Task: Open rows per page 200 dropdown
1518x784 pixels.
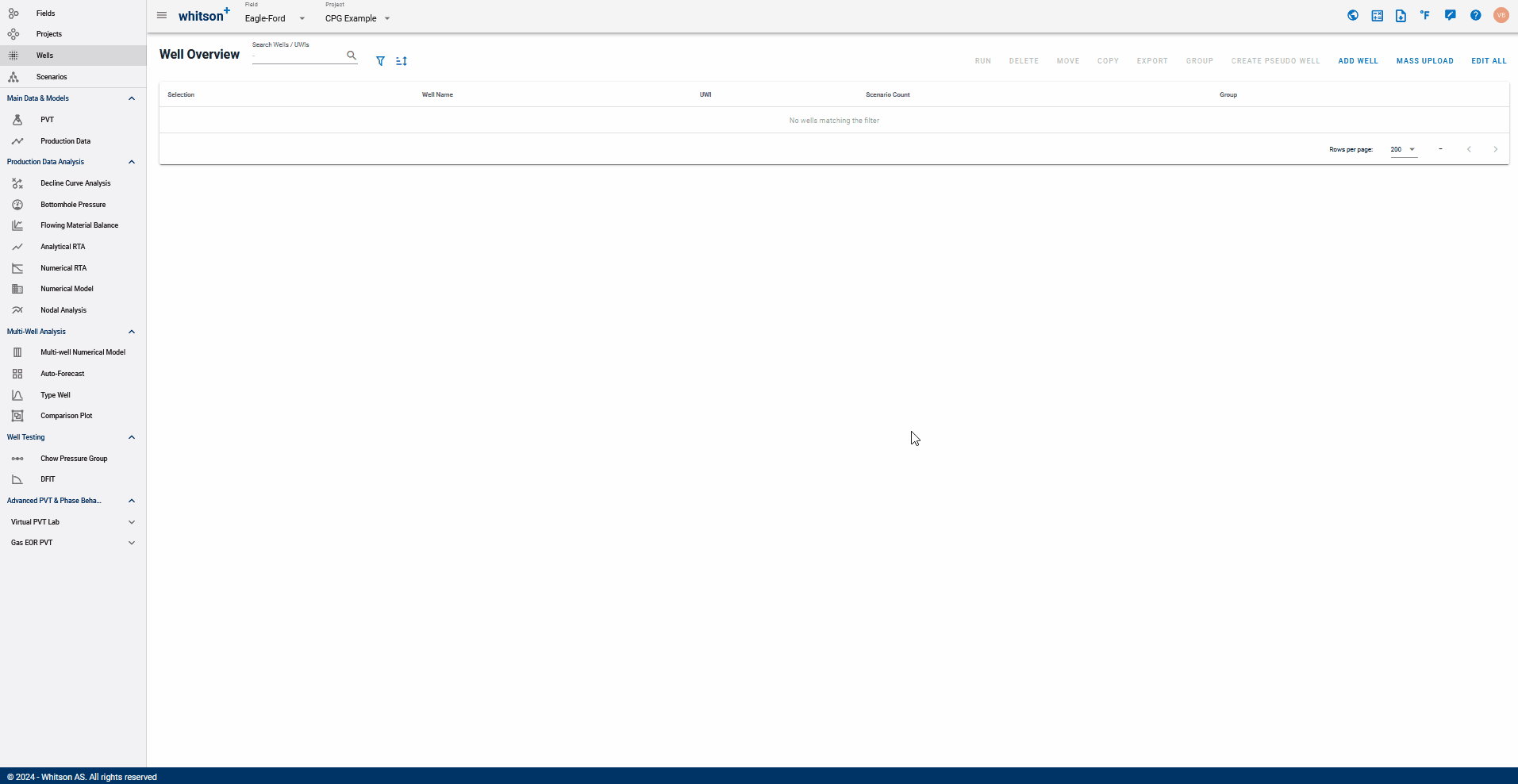Action: pos(1404,149)
